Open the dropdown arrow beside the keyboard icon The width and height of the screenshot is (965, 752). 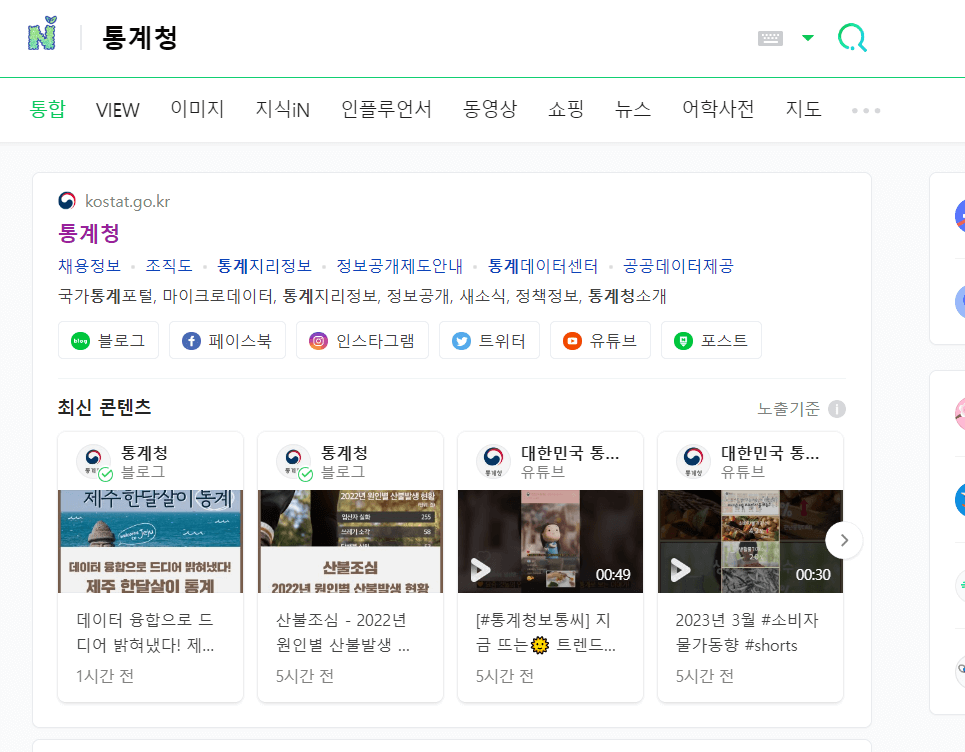[x=806, y=35]
